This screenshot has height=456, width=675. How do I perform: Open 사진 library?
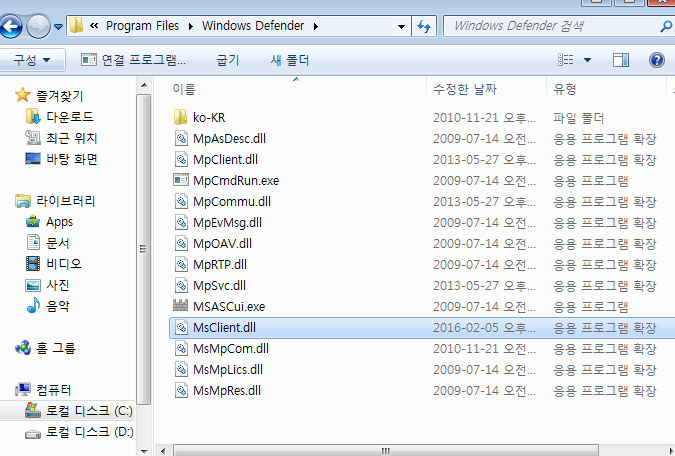tap(58, 285)
